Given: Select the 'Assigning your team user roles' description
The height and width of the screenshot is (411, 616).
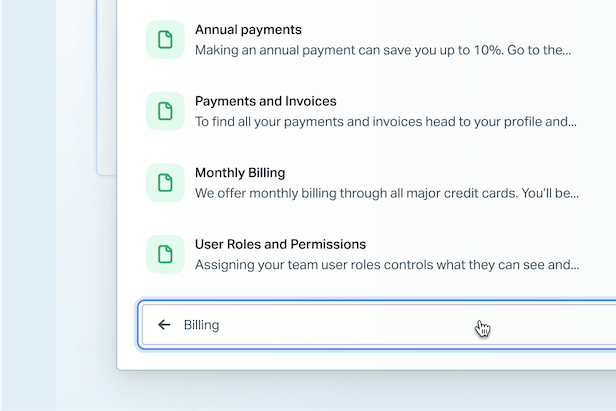Looking at the screenshot, I should (x=387, y=265).
